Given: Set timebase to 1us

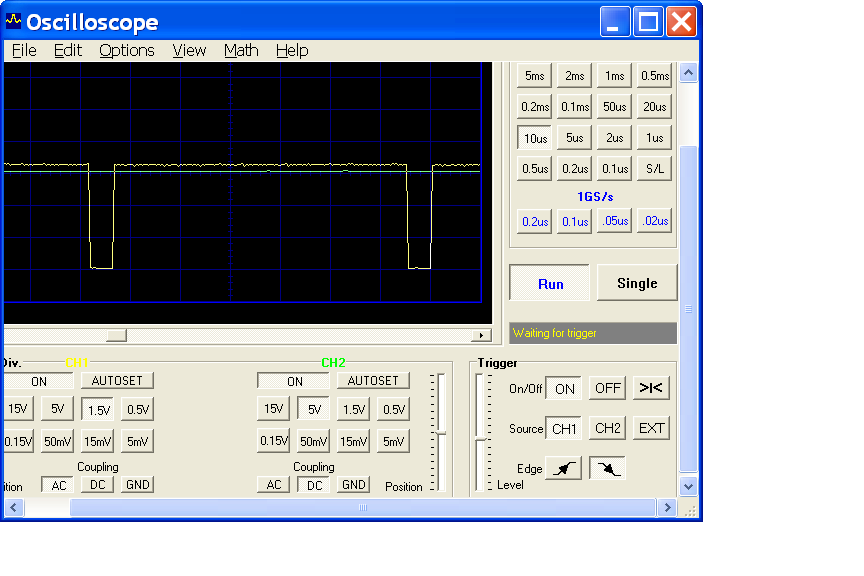Looking at the screenshot, I should click(655, 138).
